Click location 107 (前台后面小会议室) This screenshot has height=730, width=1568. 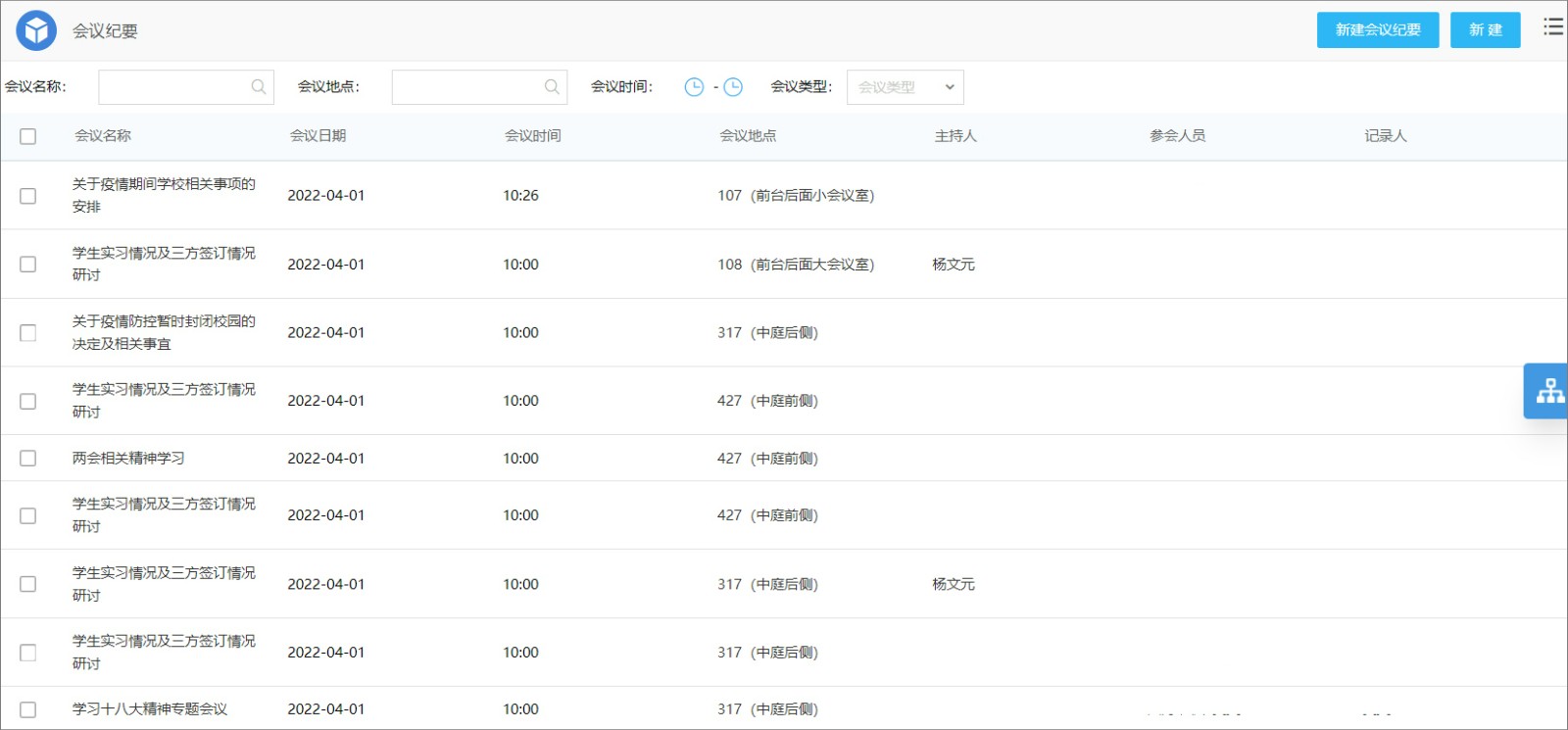pyautogui.click(x=796, y=196)
